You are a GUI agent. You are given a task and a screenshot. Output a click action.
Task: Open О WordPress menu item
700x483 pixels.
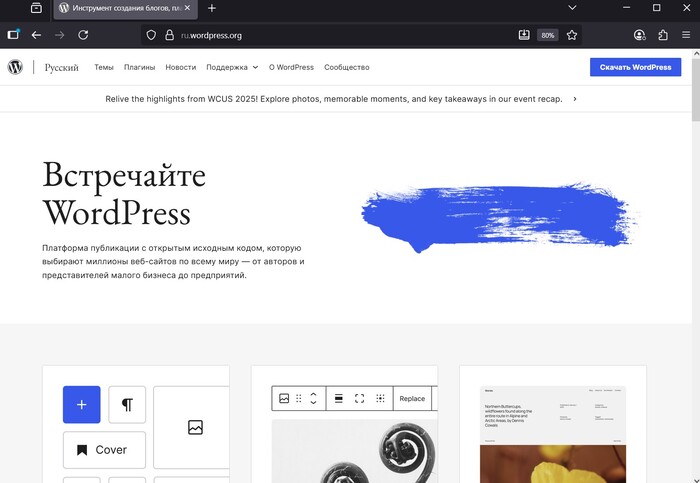(x=291, y=67)
